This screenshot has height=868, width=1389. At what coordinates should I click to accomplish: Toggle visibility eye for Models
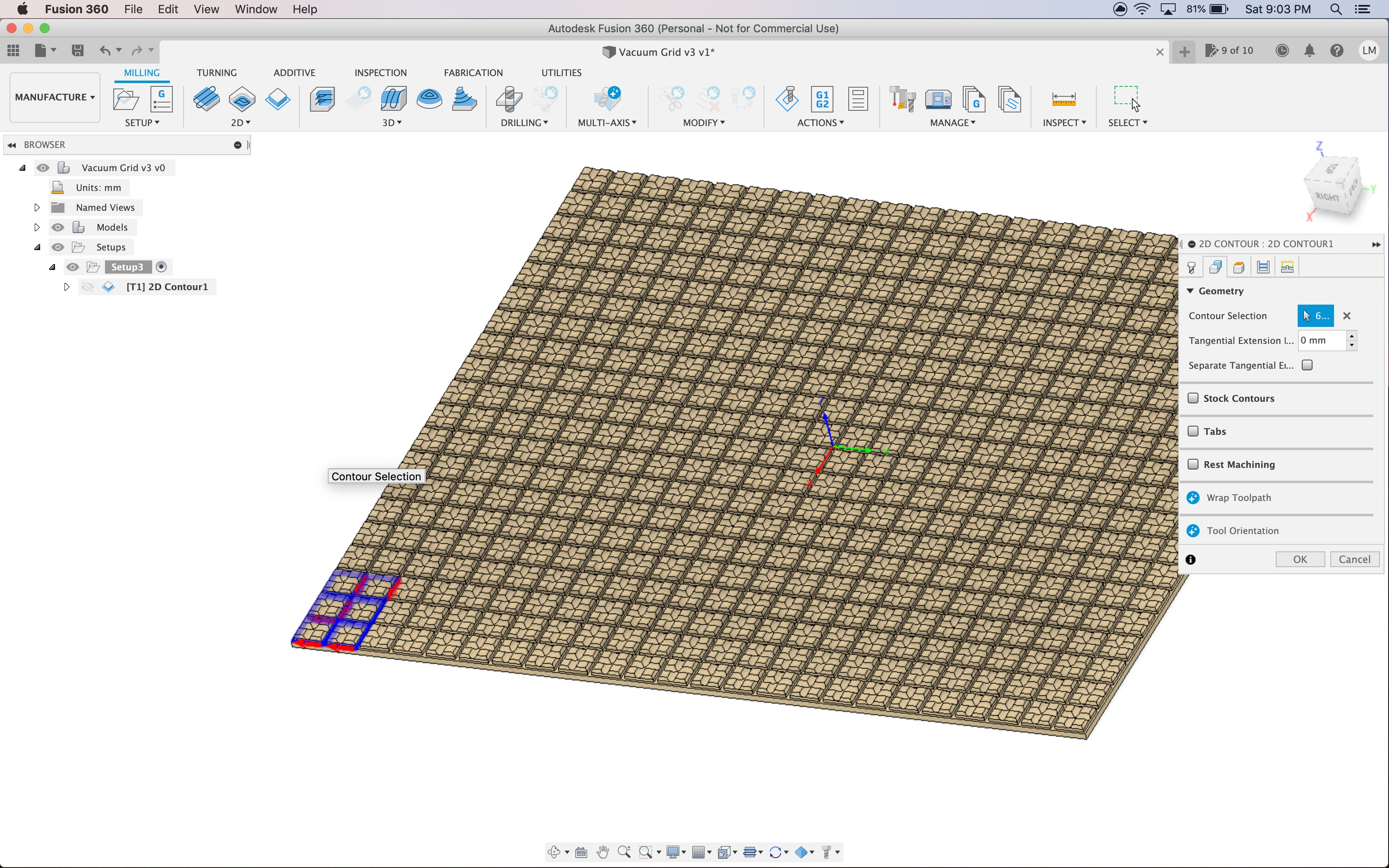point(58,227)
